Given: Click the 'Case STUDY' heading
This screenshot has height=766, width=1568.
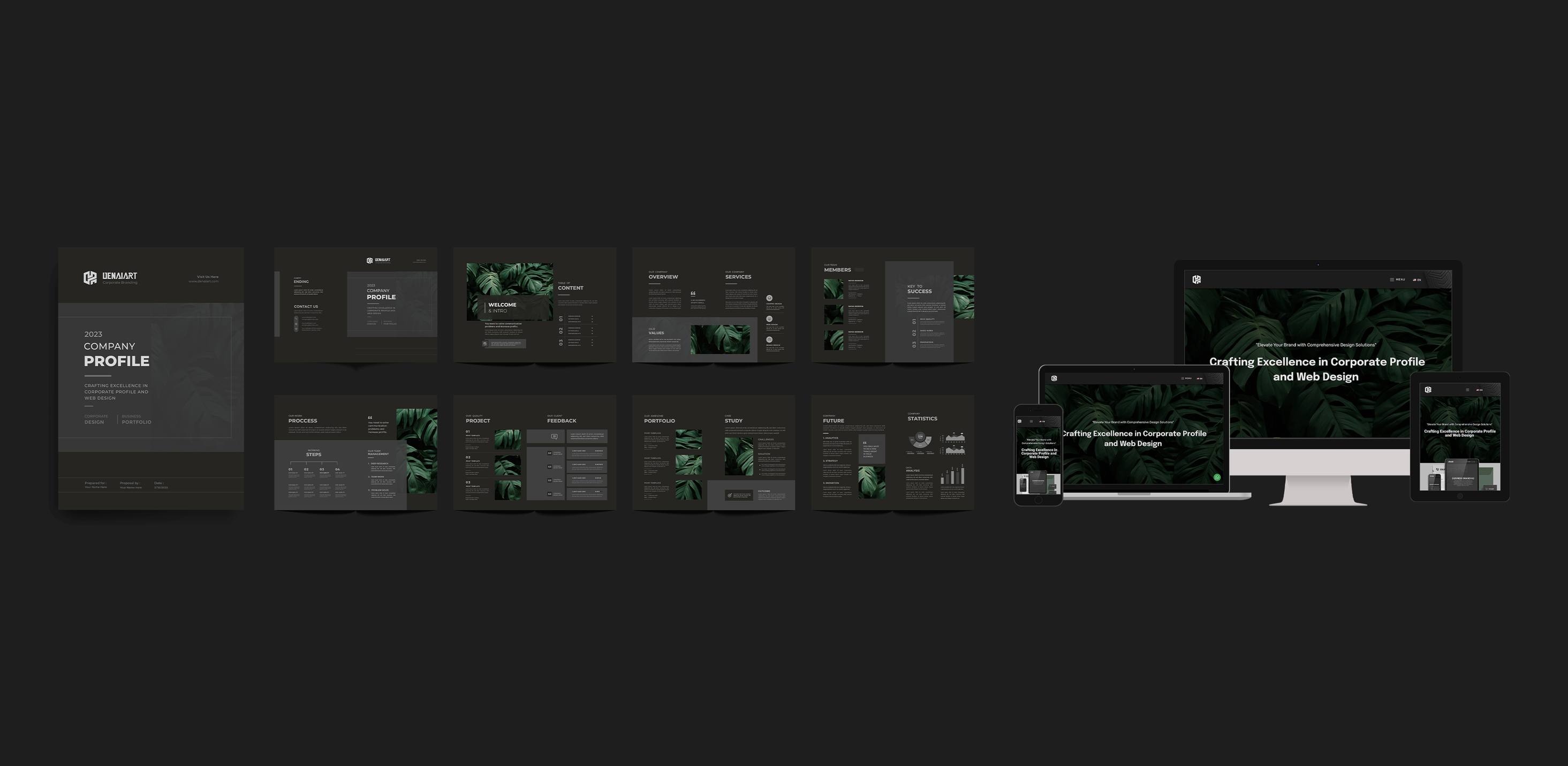Looking at the screenshot, I should point(733,419).
